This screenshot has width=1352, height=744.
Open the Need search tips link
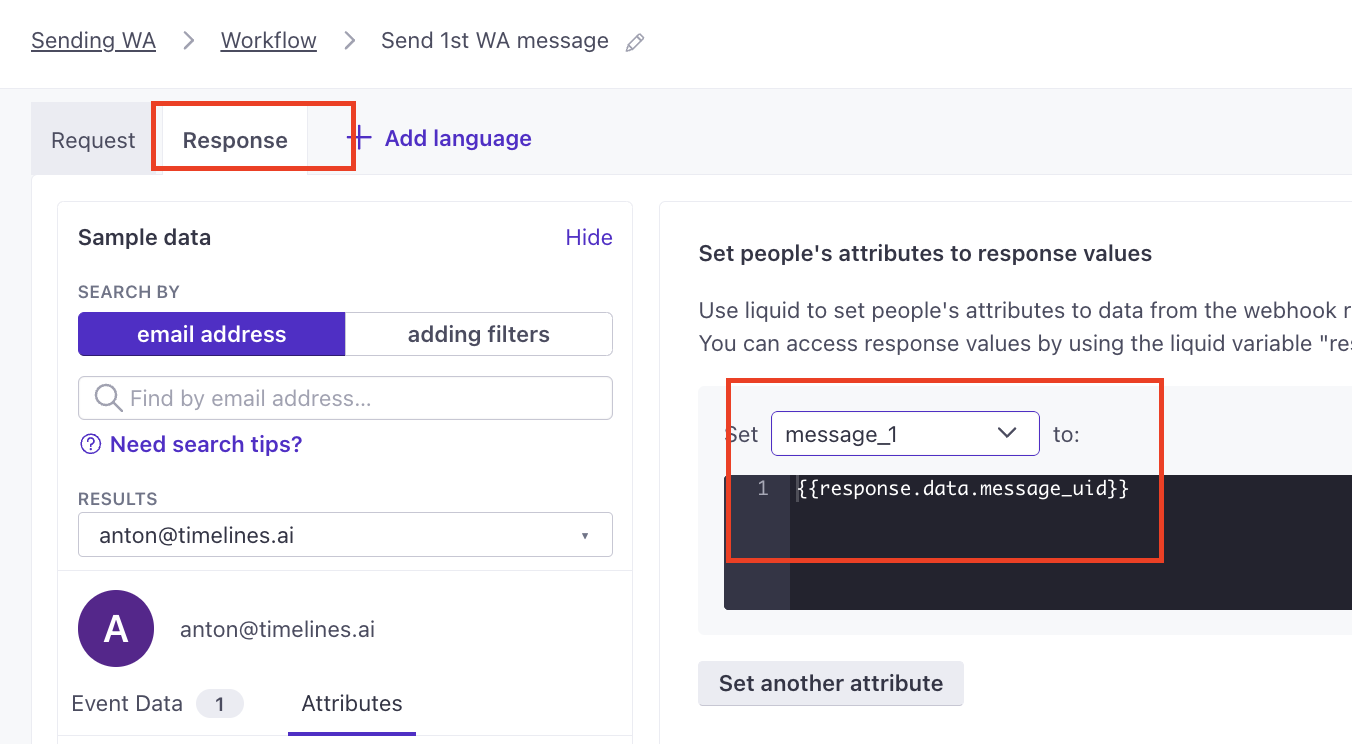coord(205,444)
